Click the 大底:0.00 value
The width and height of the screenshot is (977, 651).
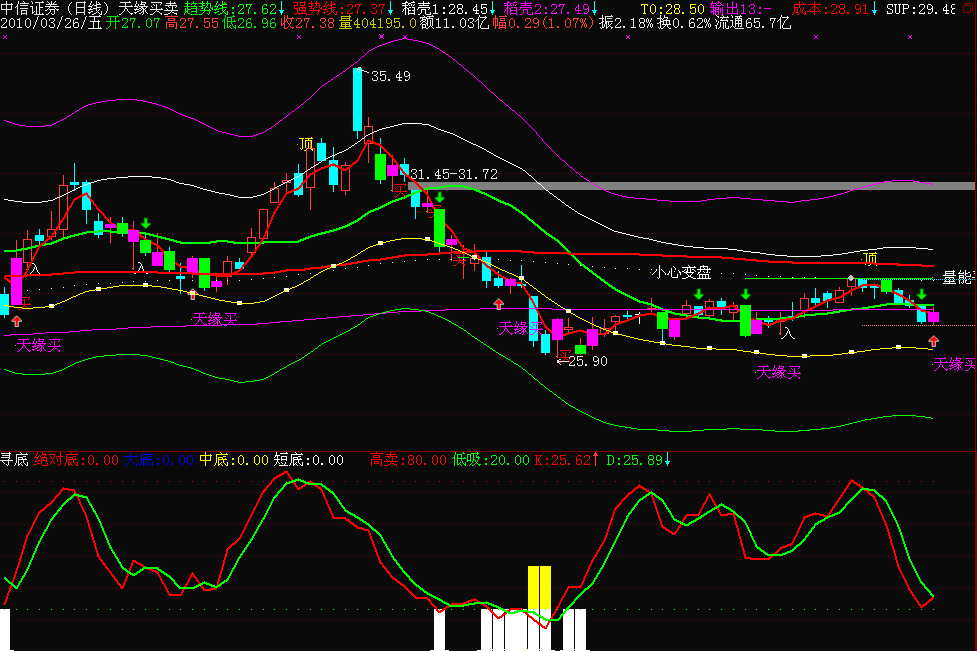click(x=158, y=460)
